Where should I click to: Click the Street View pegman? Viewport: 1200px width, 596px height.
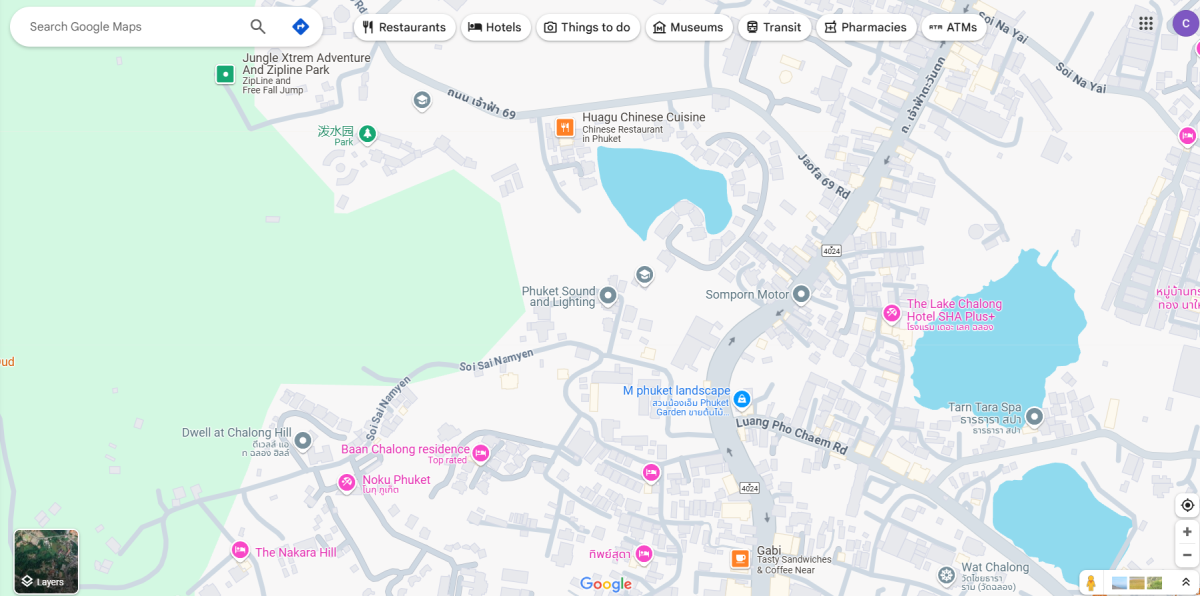pyautogui.click(x=1091, y=582)
